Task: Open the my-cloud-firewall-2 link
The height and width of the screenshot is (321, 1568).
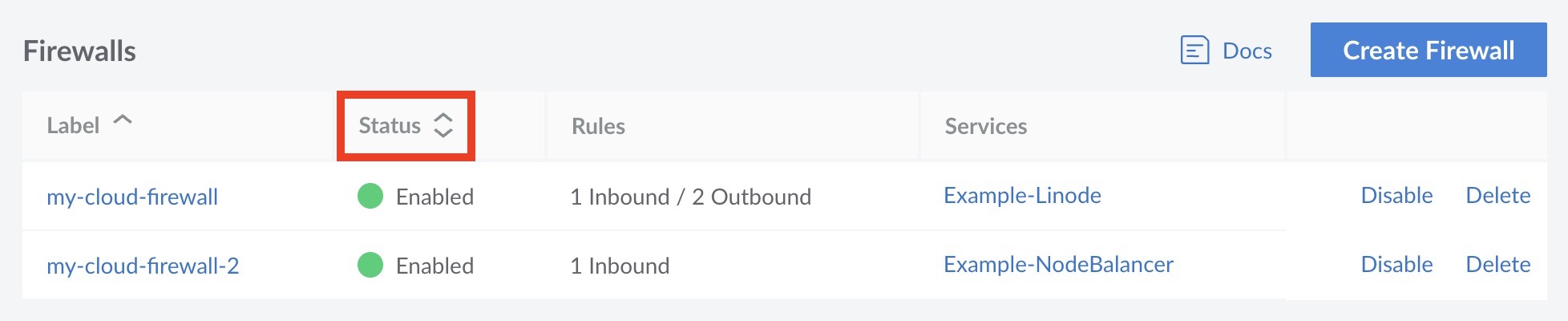Action: click(143, 266)
